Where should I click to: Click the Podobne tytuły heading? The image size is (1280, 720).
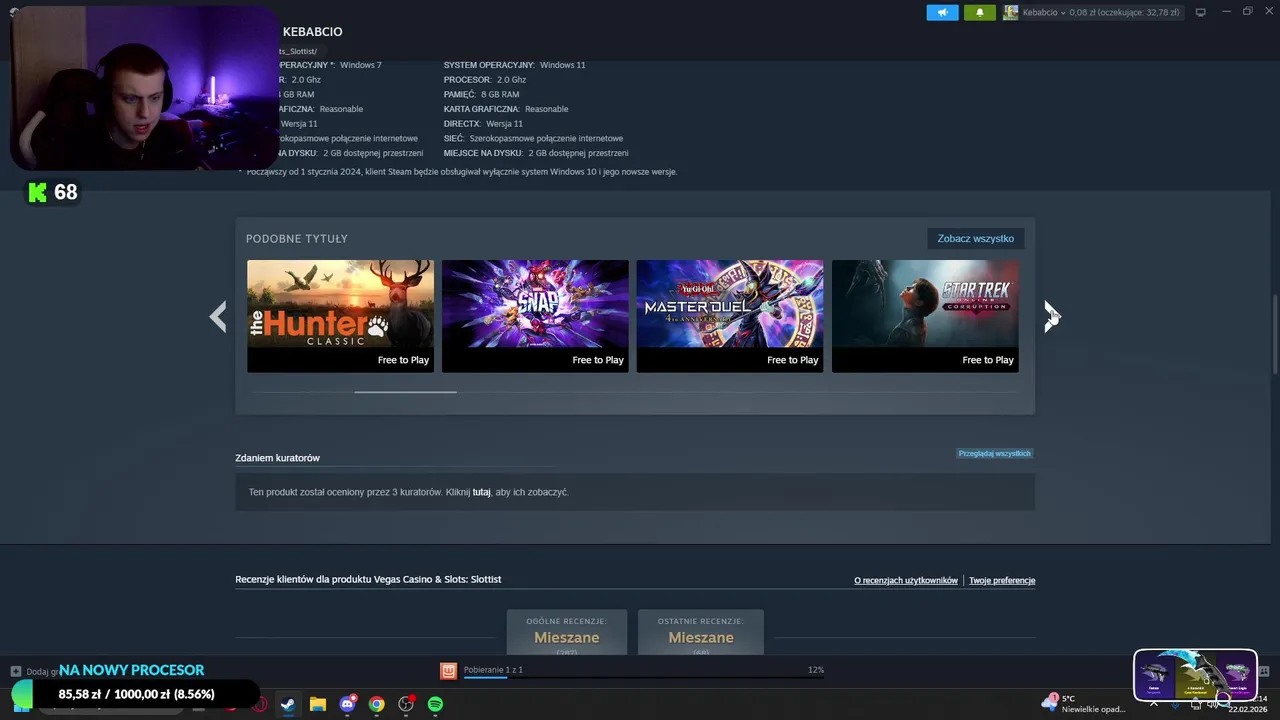(297, 239)
